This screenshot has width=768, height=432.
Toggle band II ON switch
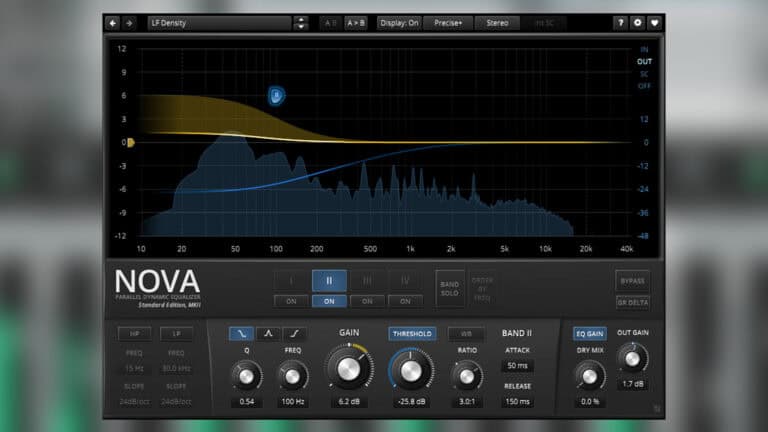329,301
